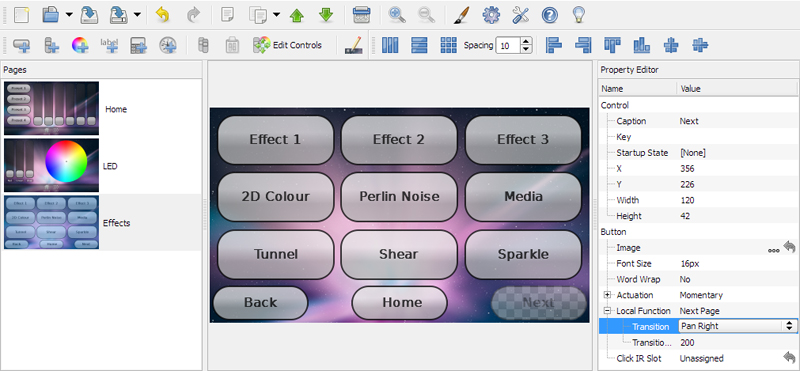Click the second-to-last alignment cross icon
The image size is (800, 371).
pos(671,45)
